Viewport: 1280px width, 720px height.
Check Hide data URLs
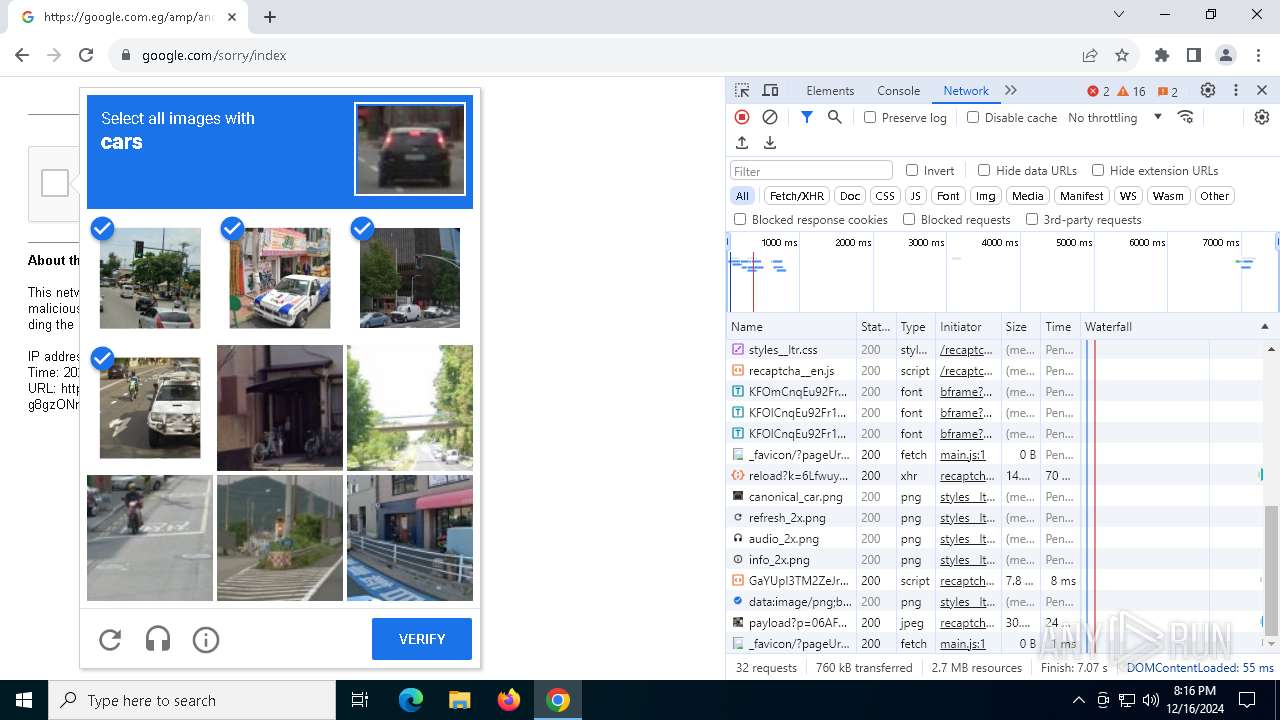(984, 170)
